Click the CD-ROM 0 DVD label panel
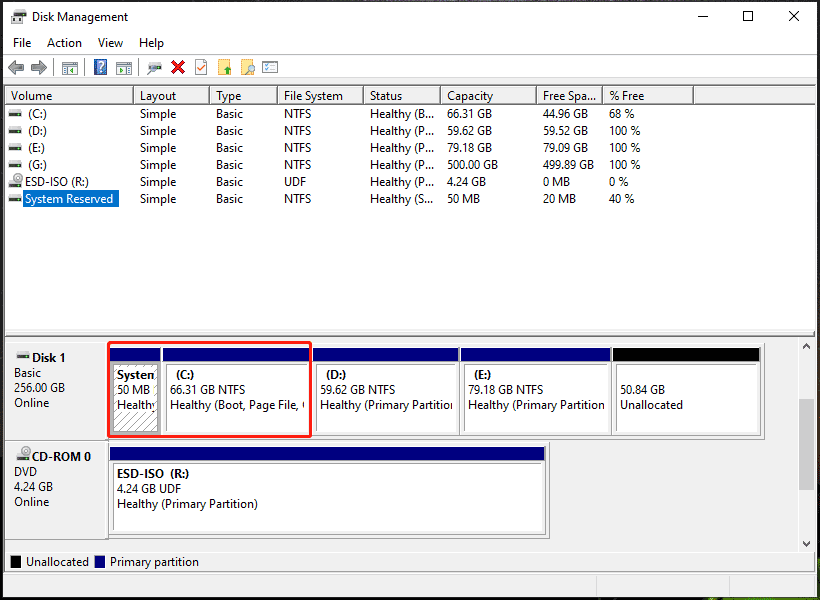The width and height of the screenshot is (820, 600). tap(56, 490)
